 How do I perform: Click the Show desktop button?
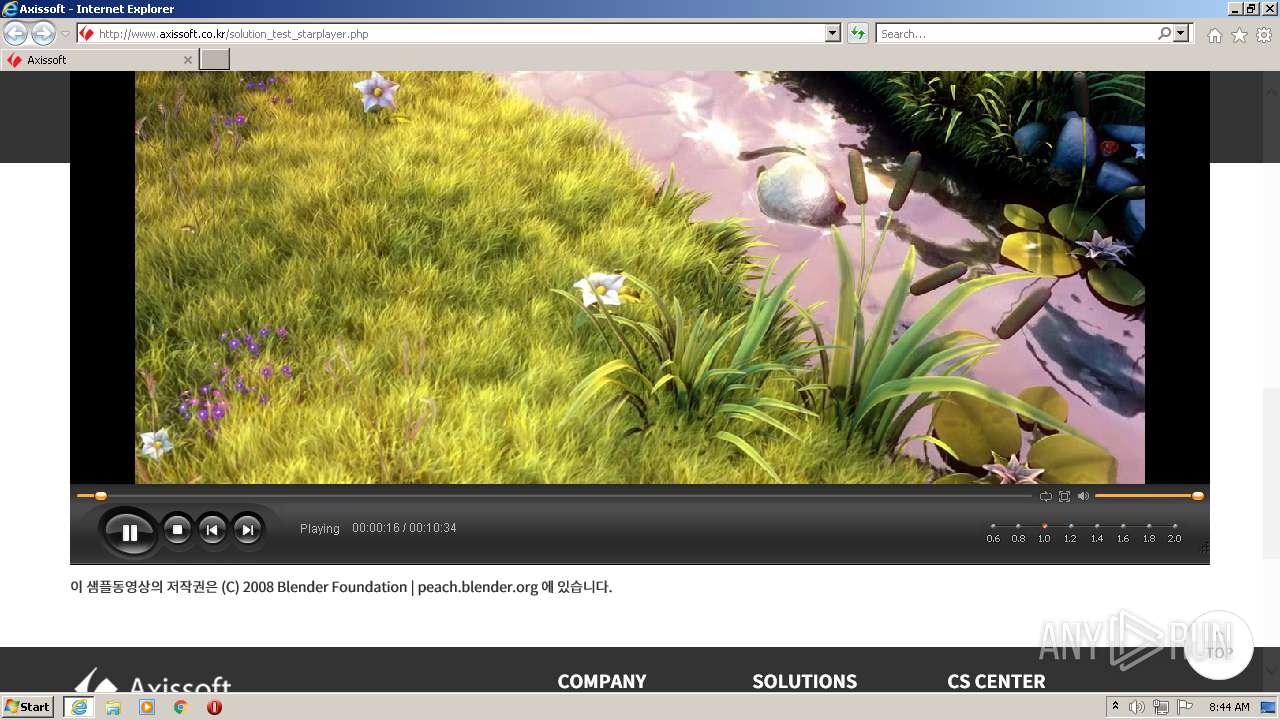[x=1268, y=707]
